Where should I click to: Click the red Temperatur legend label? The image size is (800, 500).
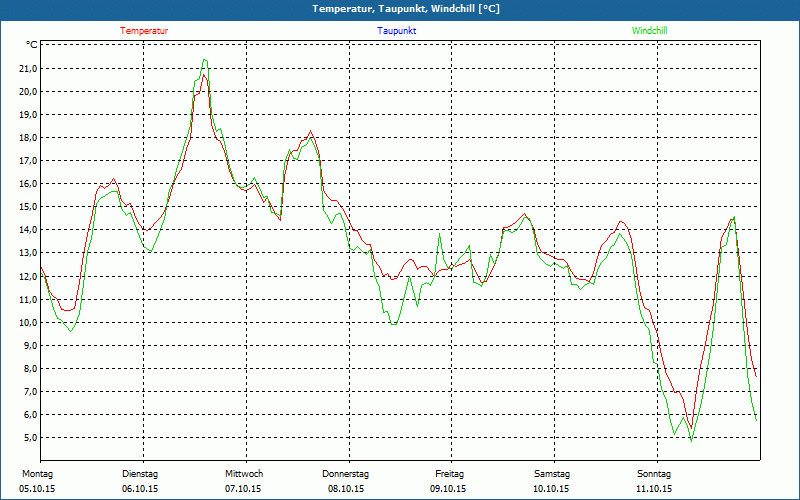pyautogui.click(x=144, y=31)
